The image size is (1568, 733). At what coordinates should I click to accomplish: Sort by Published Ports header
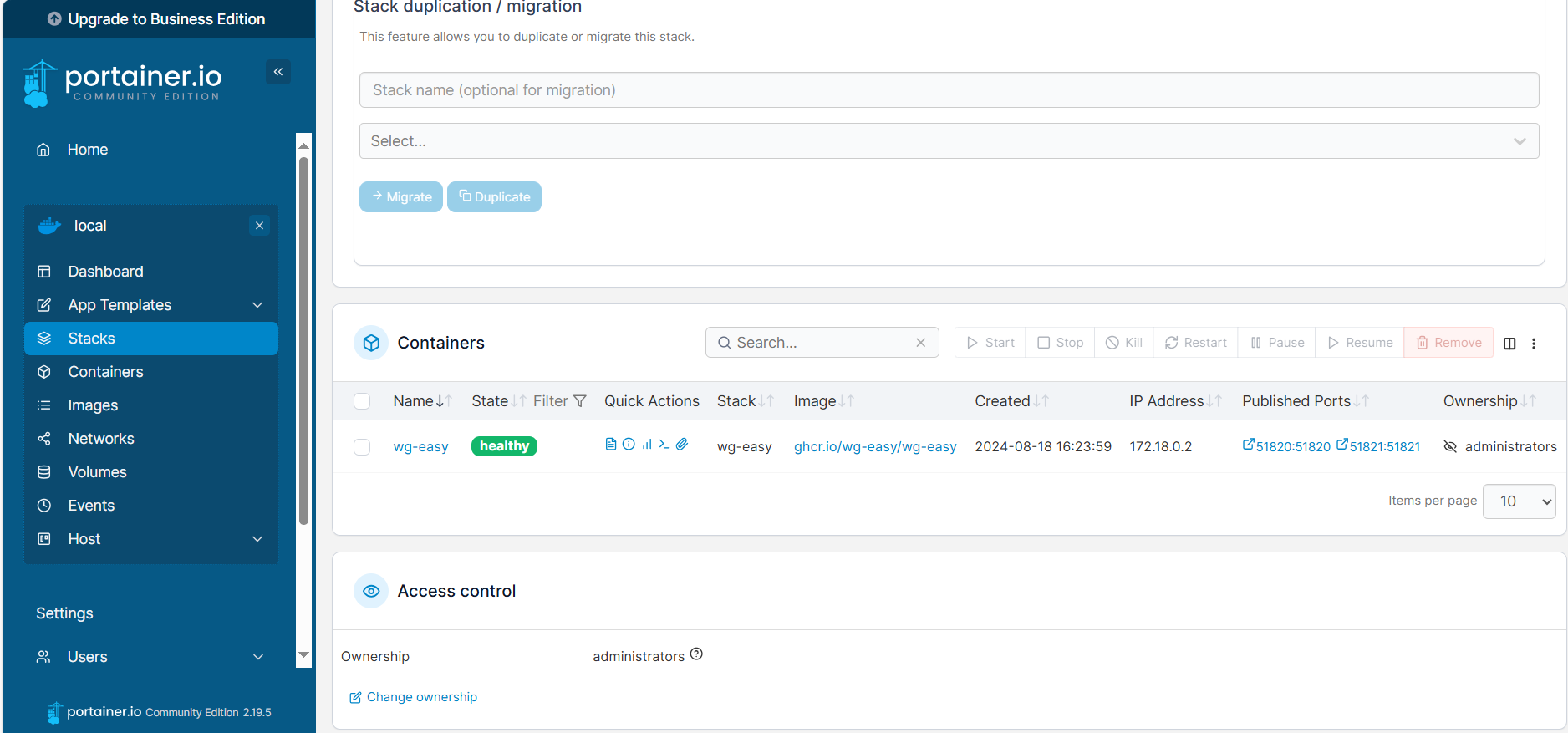(1305, 401)
